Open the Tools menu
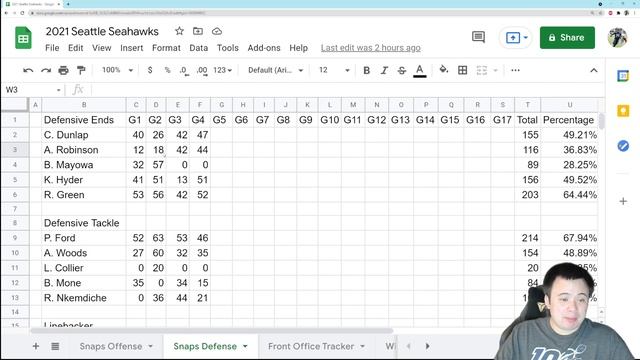The height and width of the screenshot is (360, 640). pos(227,48)
